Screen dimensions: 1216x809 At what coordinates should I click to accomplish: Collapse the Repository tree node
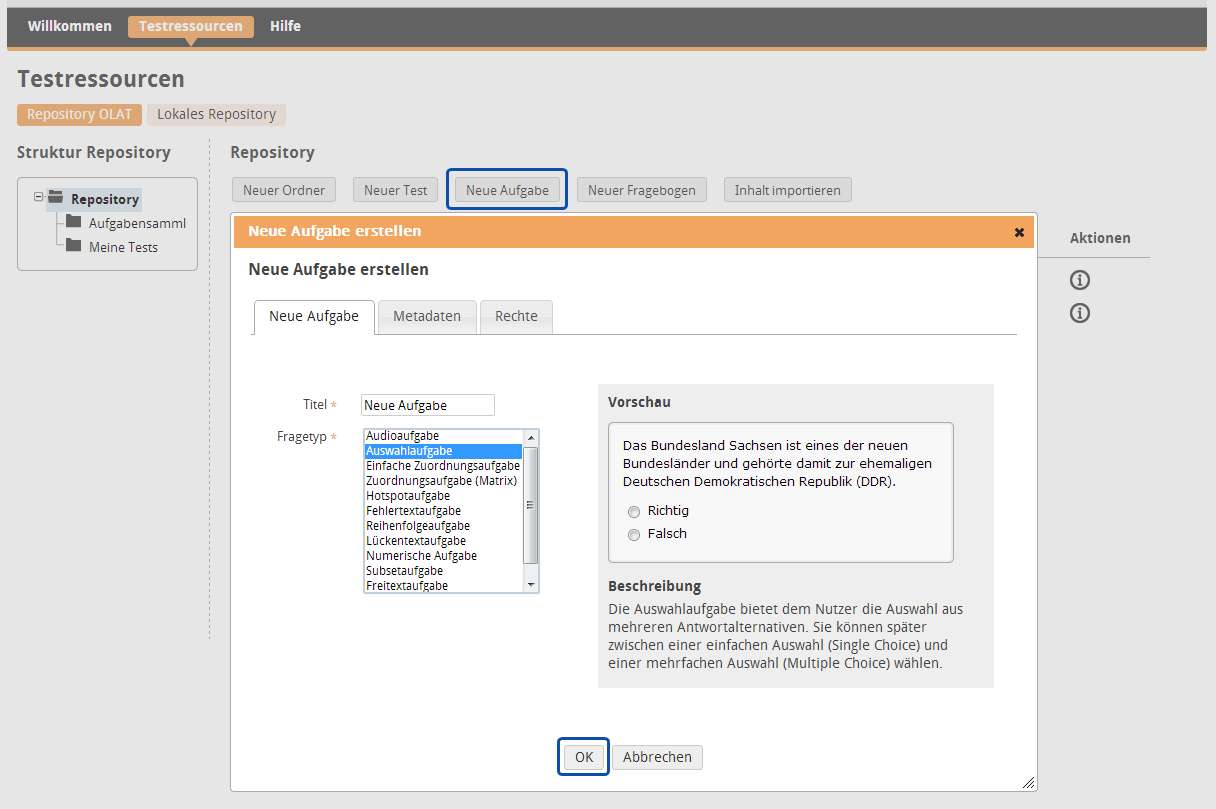(39, 197)
